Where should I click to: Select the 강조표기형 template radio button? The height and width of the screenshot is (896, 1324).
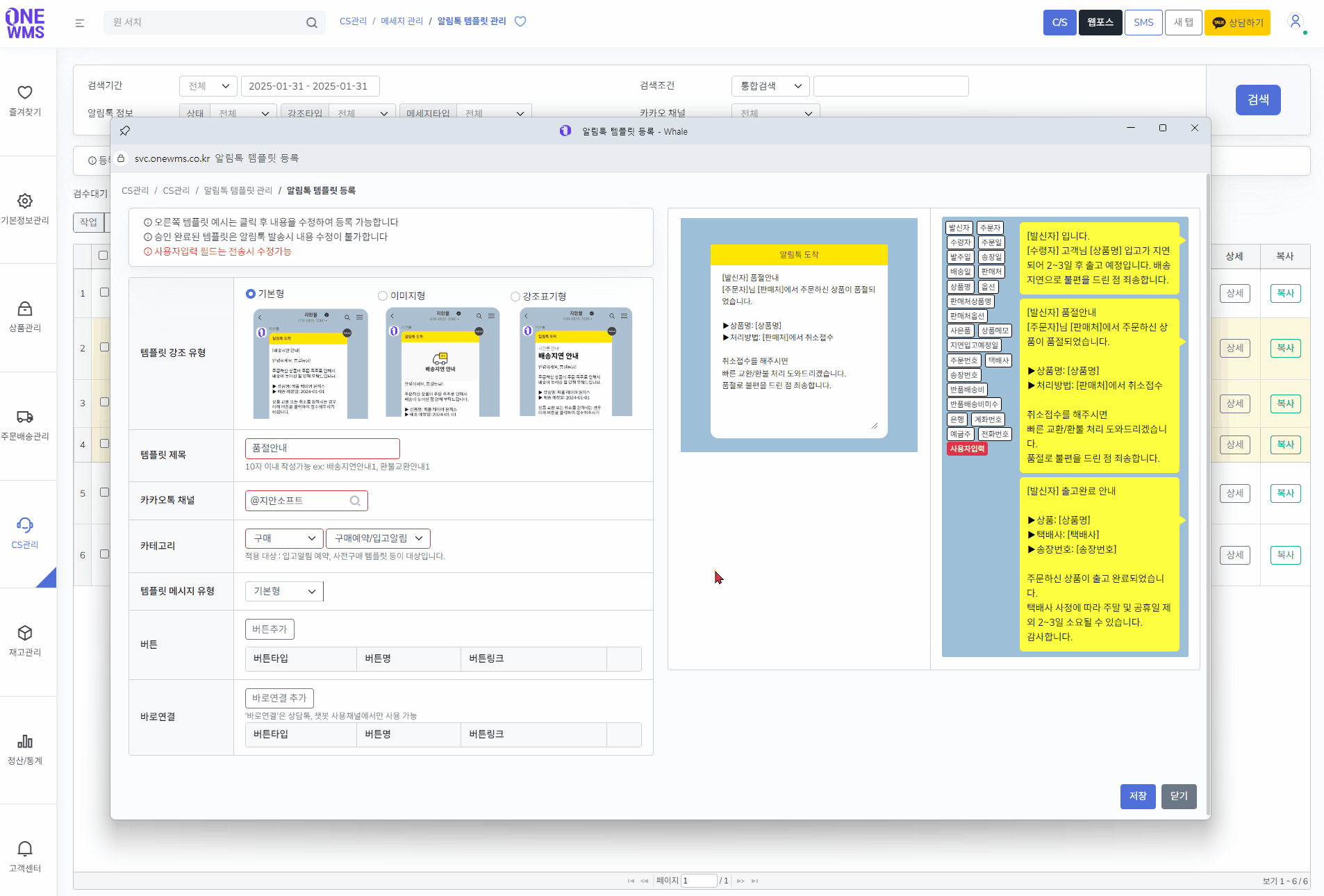[515, 297]
